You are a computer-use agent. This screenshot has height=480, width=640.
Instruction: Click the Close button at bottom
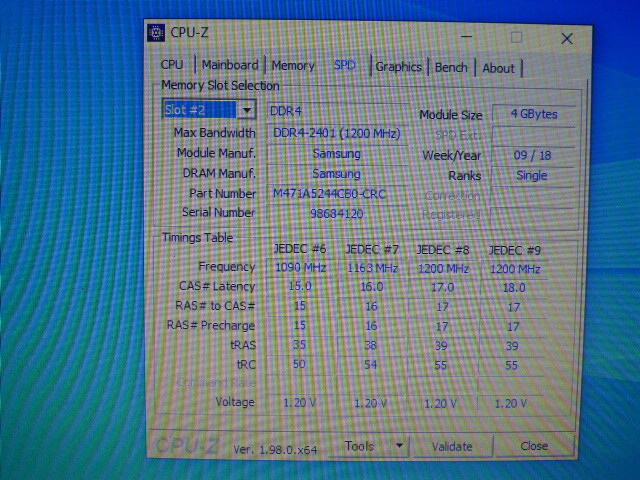pos(534,446)
